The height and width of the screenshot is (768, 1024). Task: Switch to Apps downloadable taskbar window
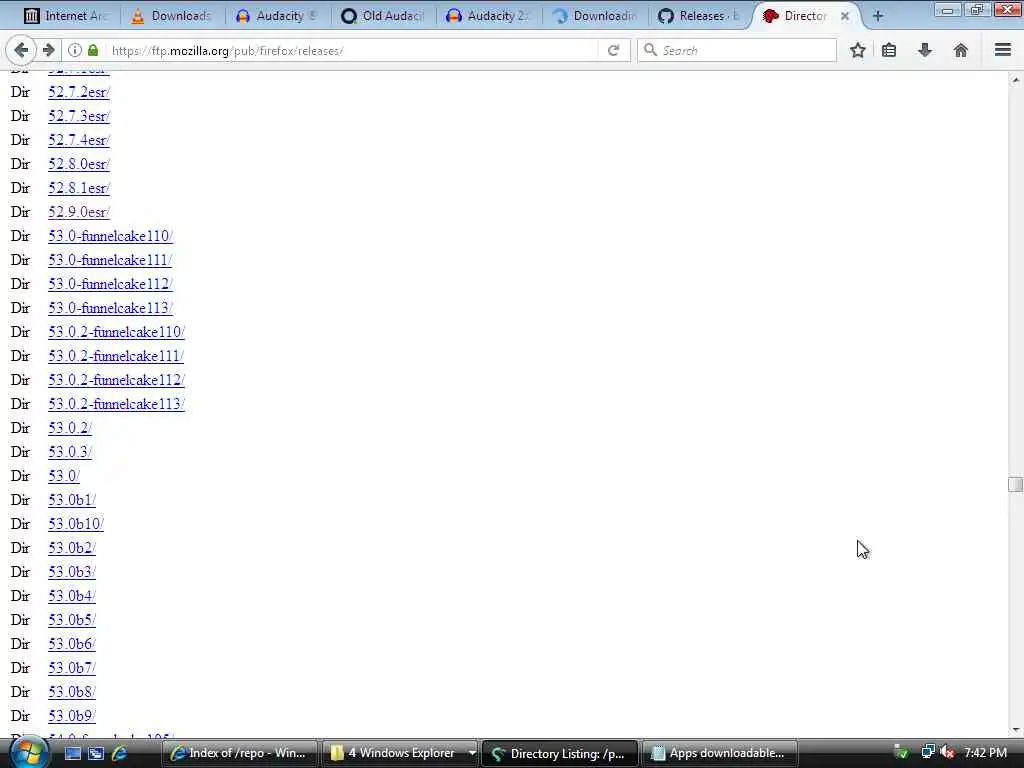pos(720,753)
